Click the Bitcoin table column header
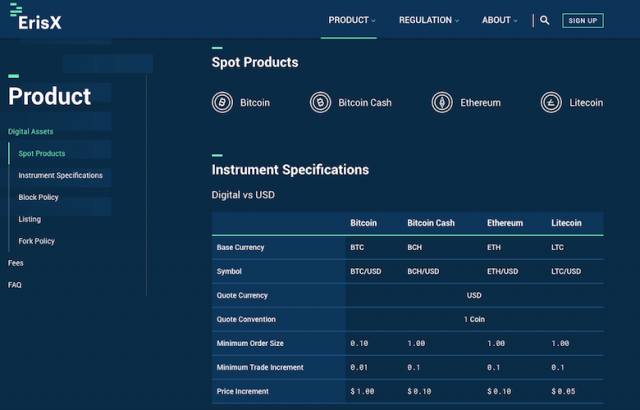Viewport: 640px width, 410px height. pos(363,223)
